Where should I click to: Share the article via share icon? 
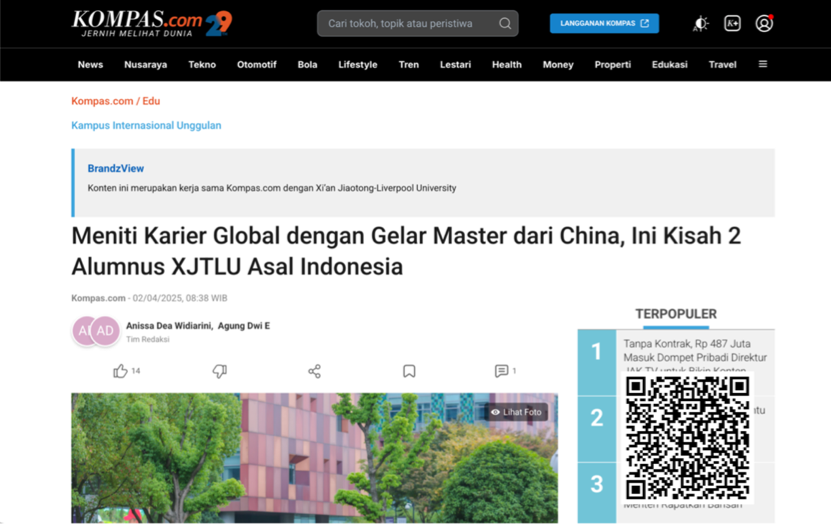click(x=314, y=371)
